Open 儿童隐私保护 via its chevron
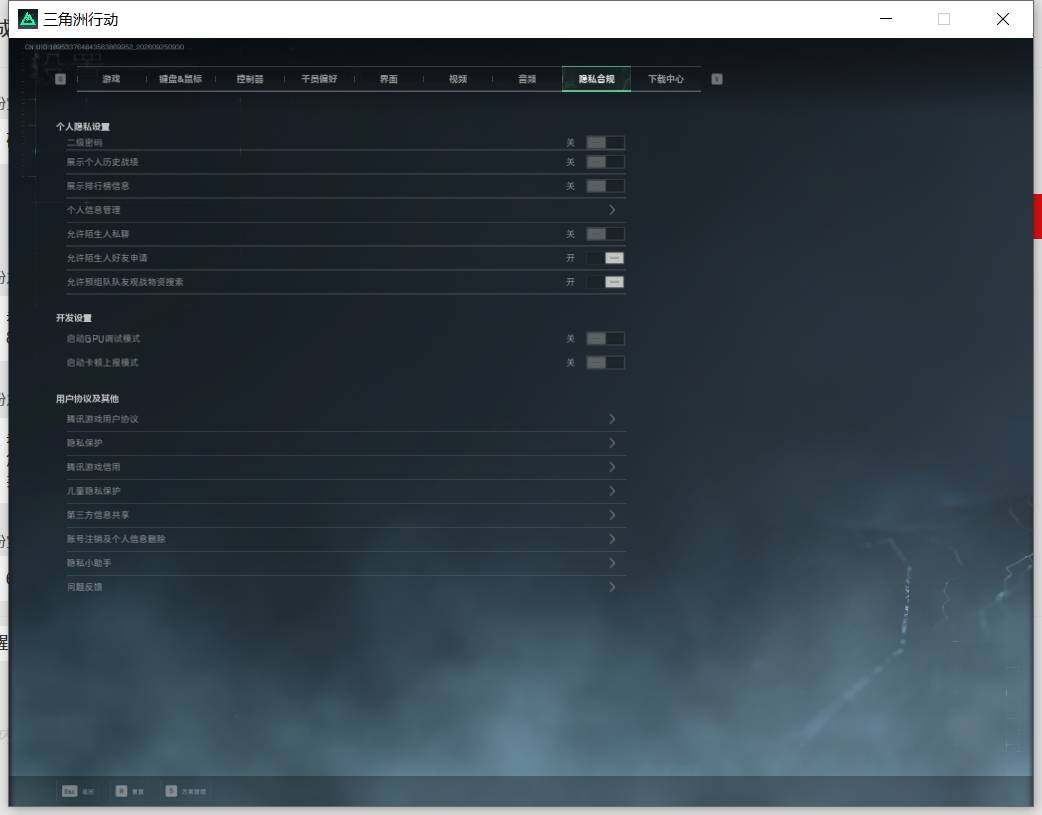Screen dimensions: 1042x815 coord(612,491)
